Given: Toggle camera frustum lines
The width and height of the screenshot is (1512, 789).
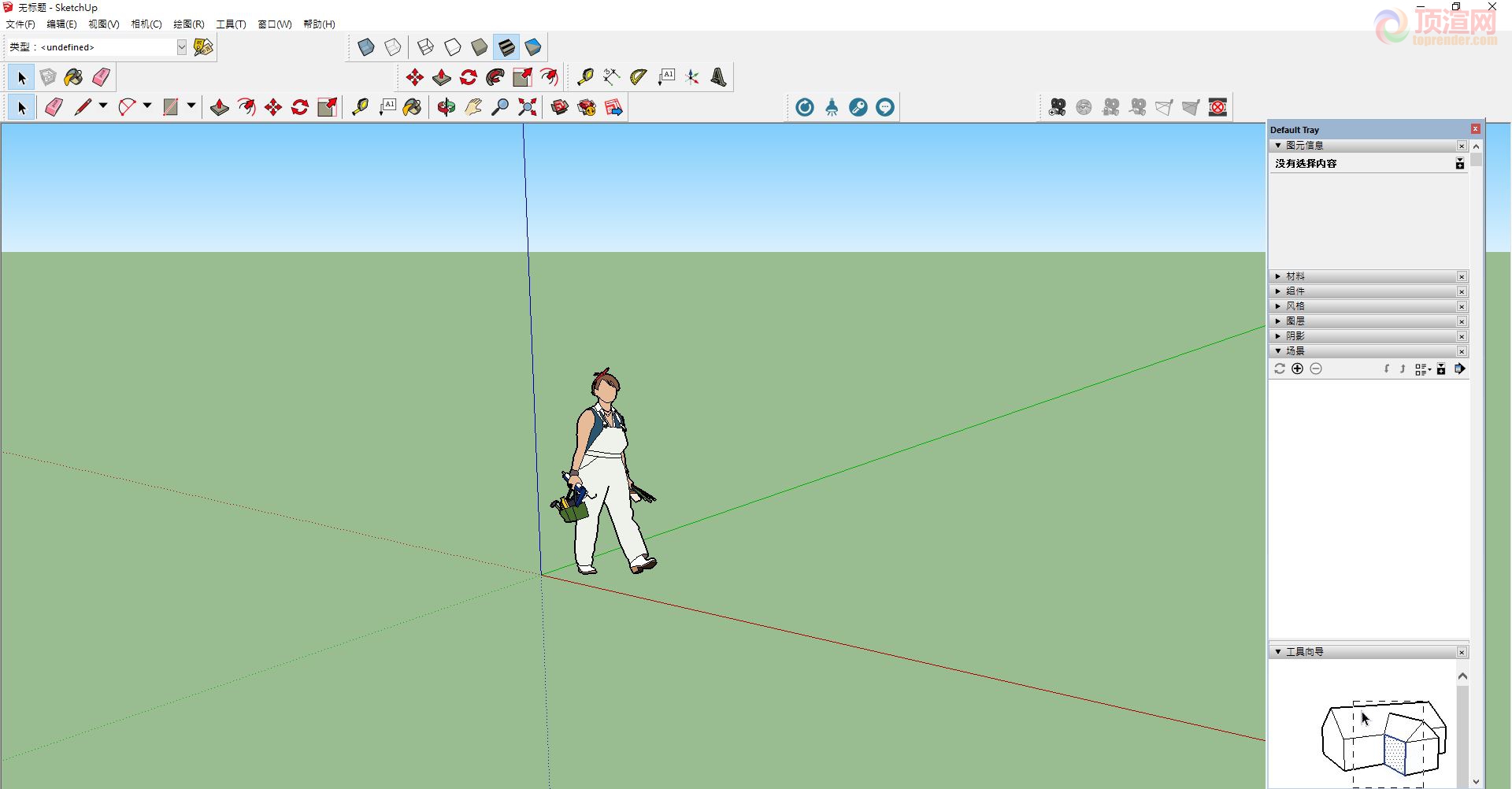Looking at the screenshot, I should [x=1165, y=107].
